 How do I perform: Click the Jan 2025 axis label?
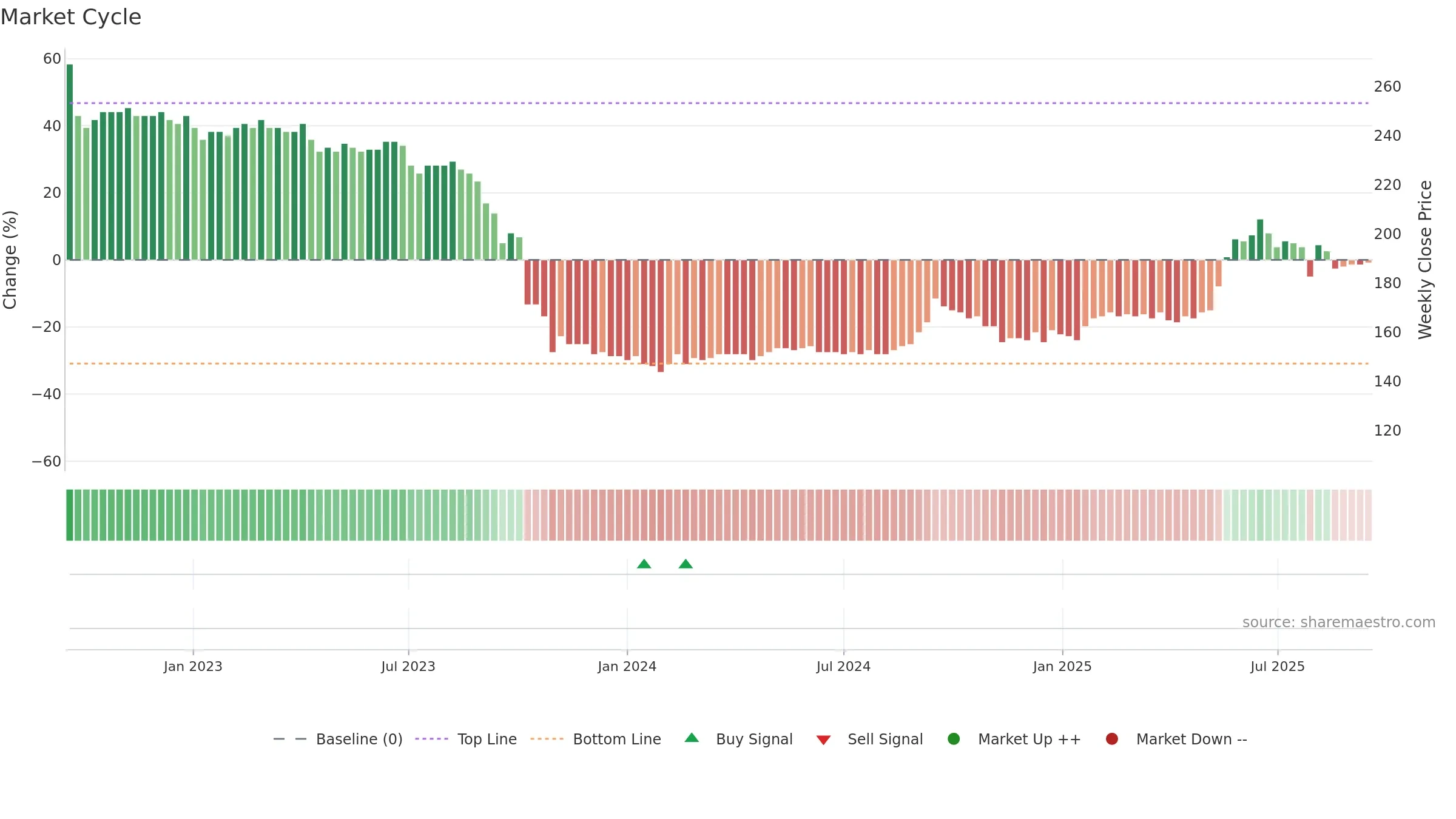coord(1062,667)
